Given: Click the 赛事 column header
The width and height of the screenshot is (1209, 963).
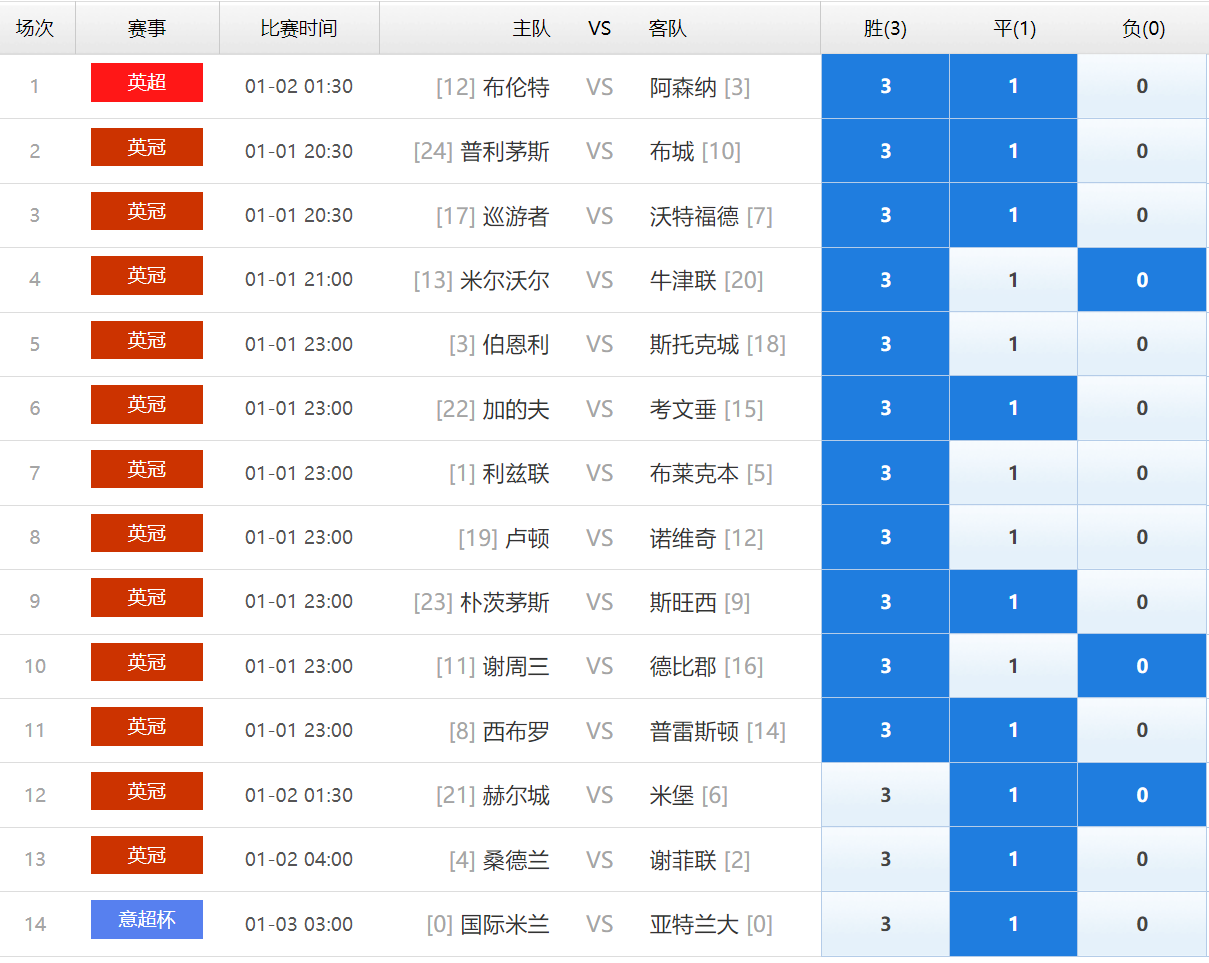Looking at the screenshot, I should tap(147, 28).
